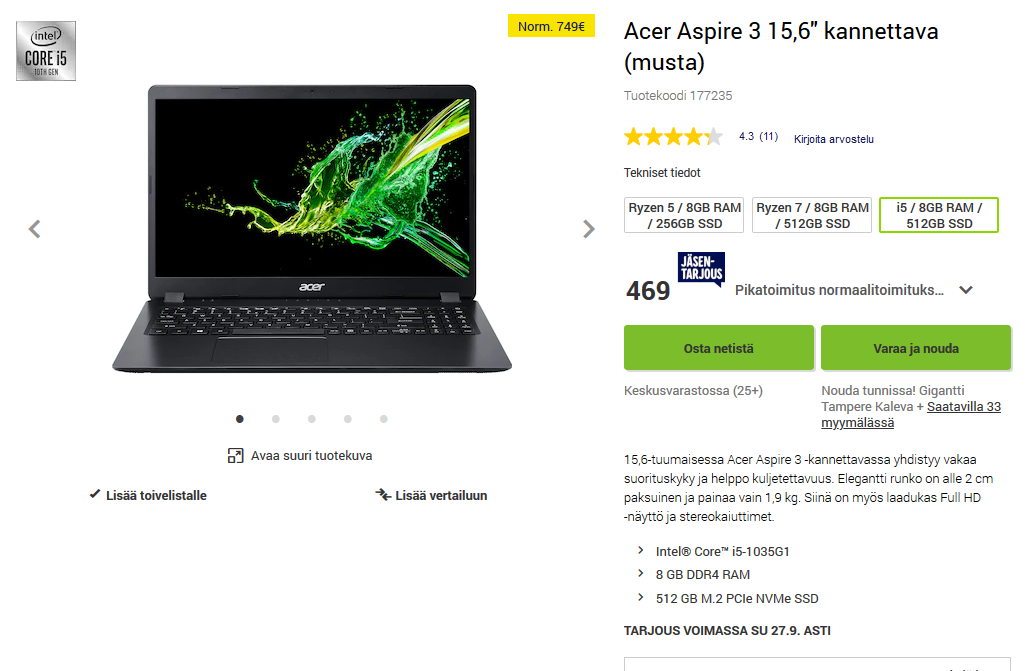The image size is (1030, 671).
Task: Expand the Pikatoimitus delivery options dropdown
Action: coord(966,290)
